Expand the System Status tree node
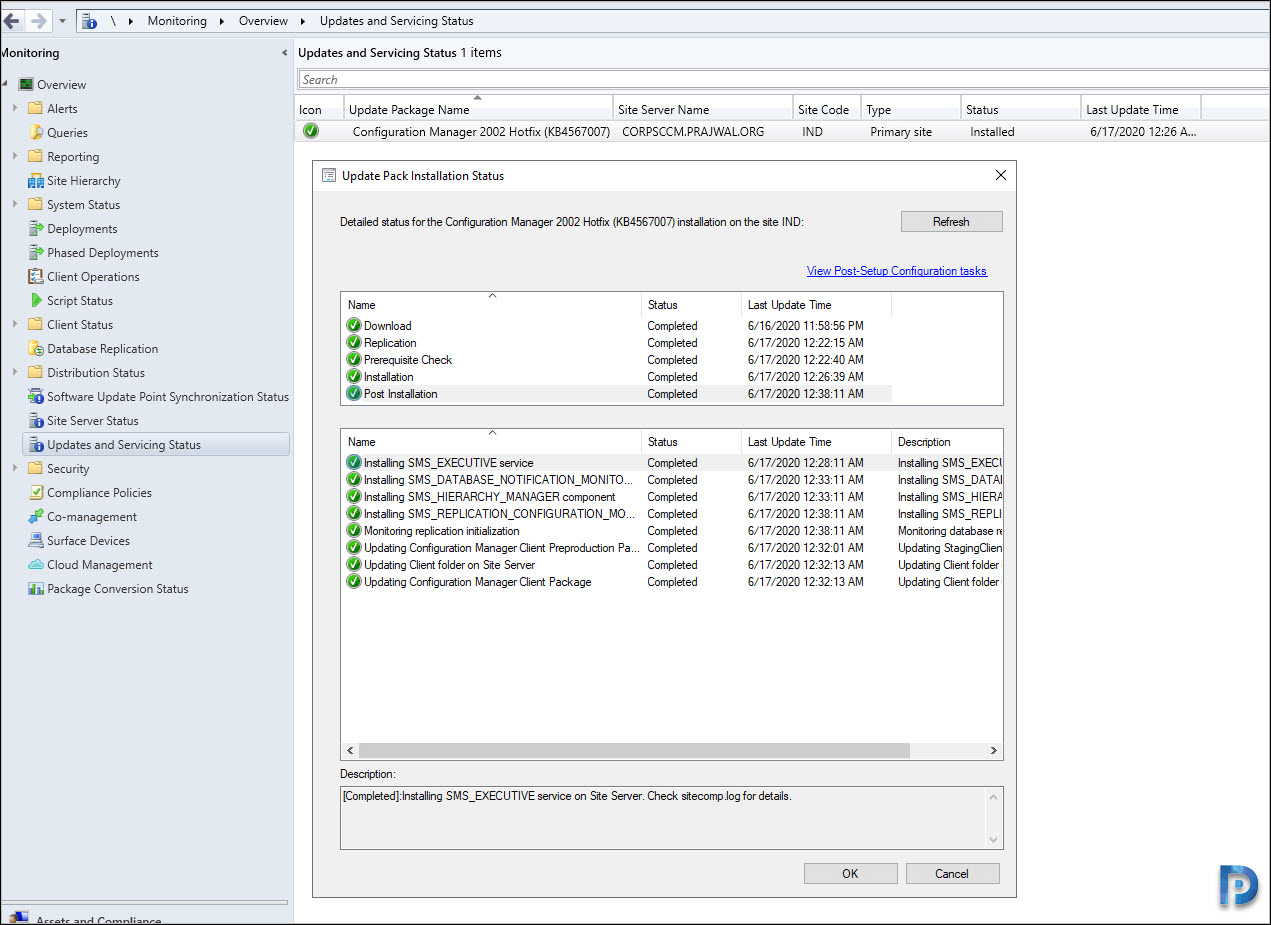The width and height of the screenshot is (1271, 925). point(15,205)
